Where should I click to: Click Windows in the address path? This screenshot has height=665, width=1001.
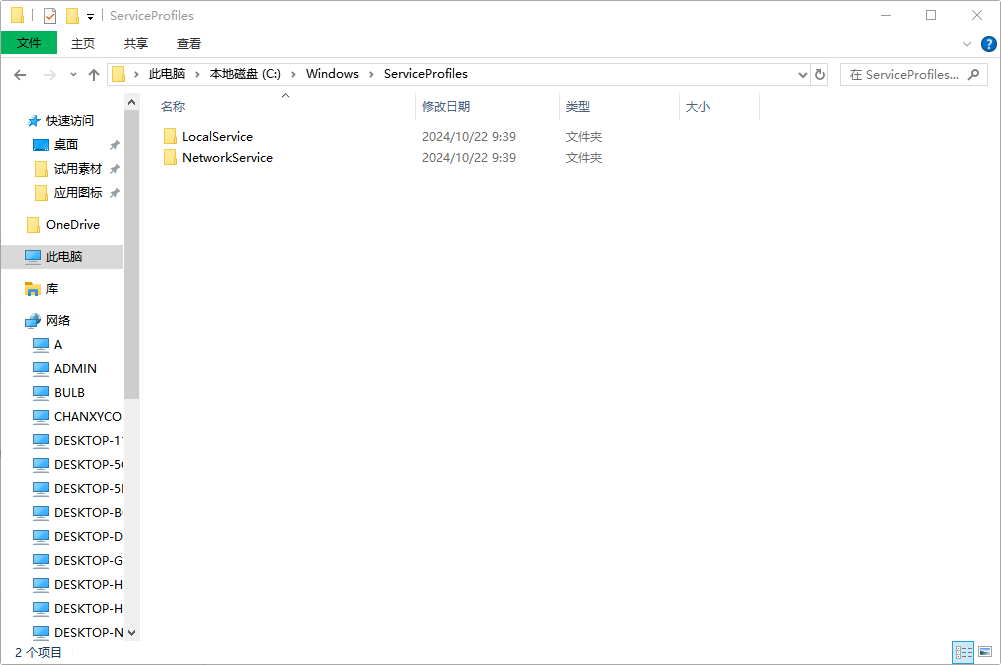(x=332, y=74)
